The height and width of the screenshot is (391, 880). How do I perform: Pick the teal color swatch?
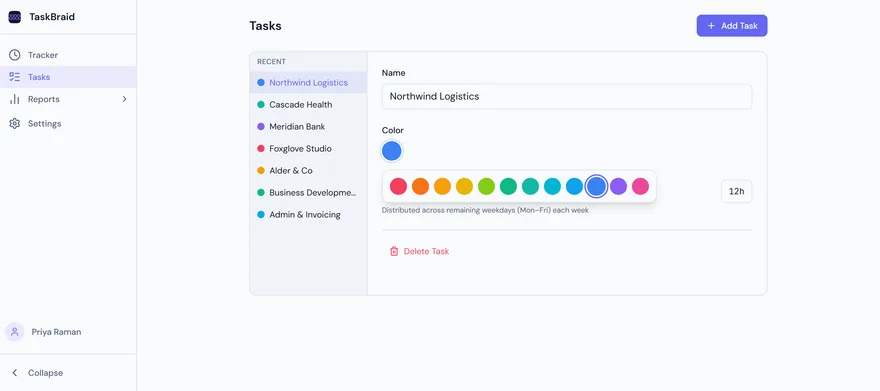pyautogui.click(x=530, y=186)
